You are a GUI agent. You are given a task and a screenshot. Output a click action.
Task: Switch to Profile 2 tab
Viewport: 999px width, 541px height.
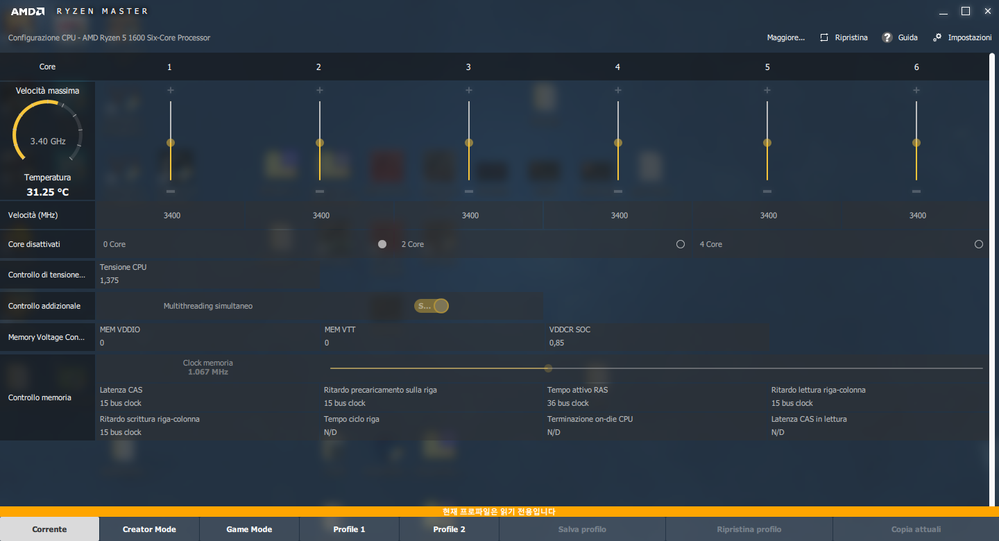point(449,529)
